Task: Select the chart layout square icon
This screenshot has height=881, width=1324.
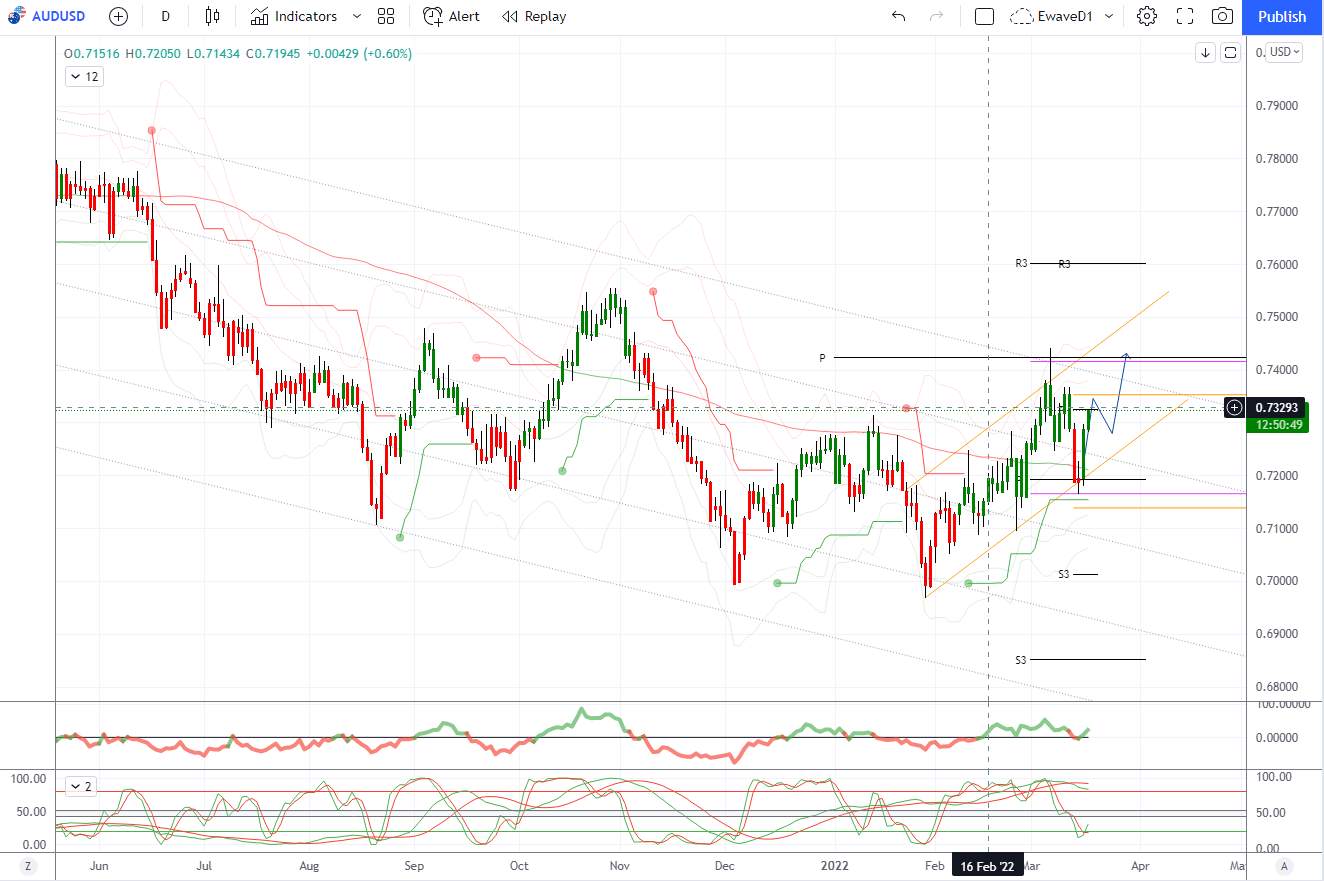Action: (984, 16)
